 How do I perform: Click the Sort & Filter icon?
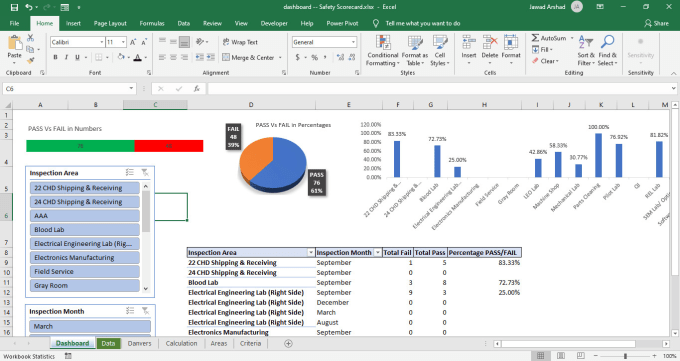pyautogui.click(x=585, y=43)
